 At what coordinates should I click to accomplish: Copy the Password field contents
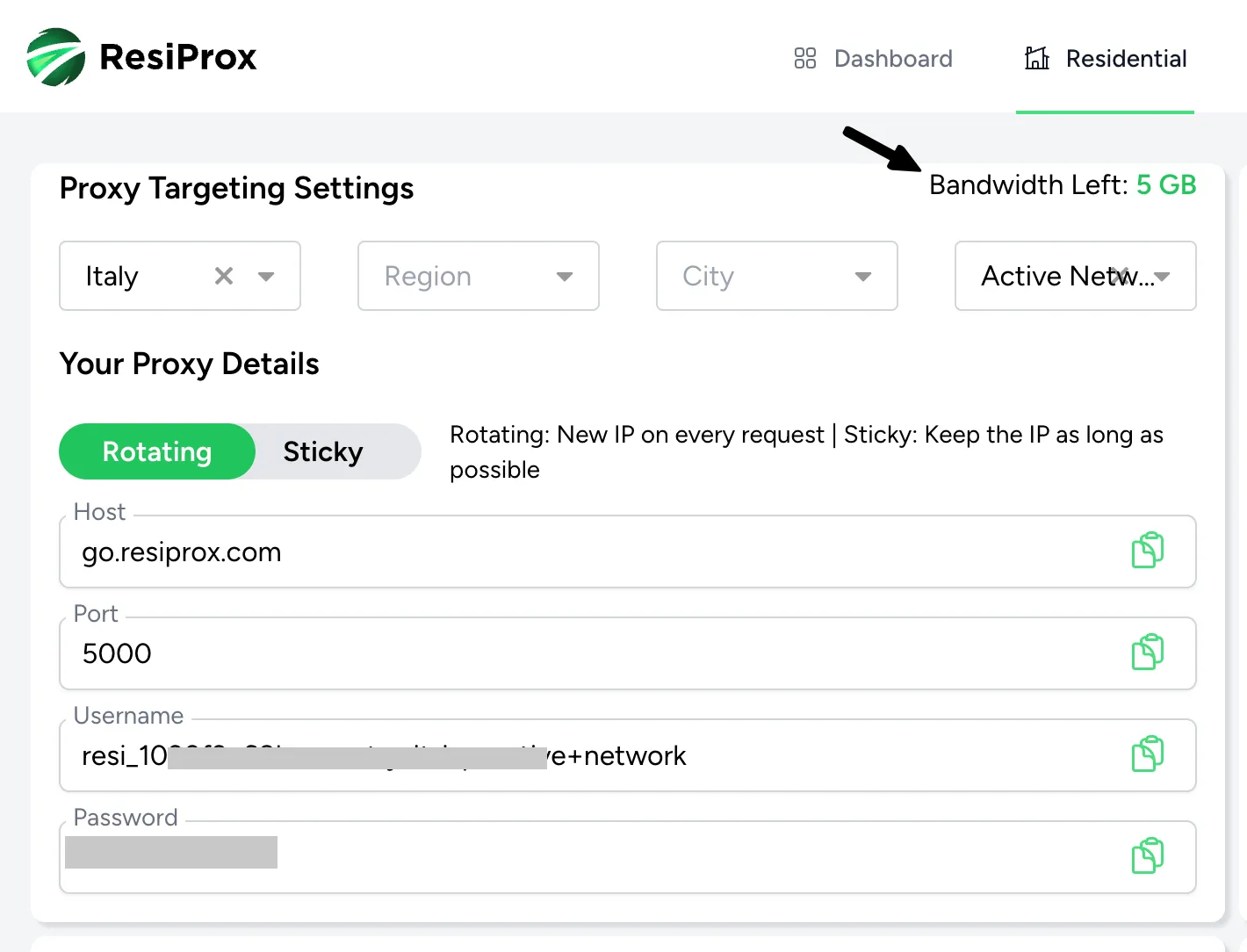(x=1148, y=855)
